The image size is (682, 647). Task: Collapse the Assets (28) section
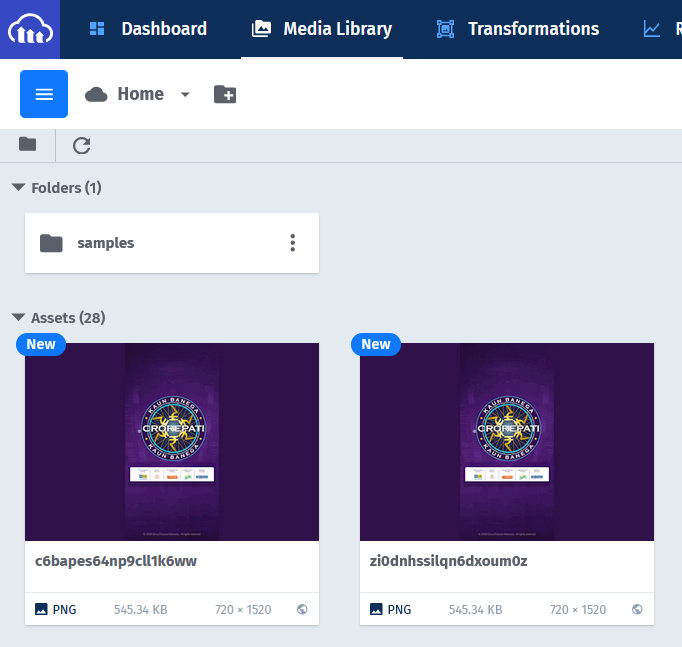coord(18,317)
